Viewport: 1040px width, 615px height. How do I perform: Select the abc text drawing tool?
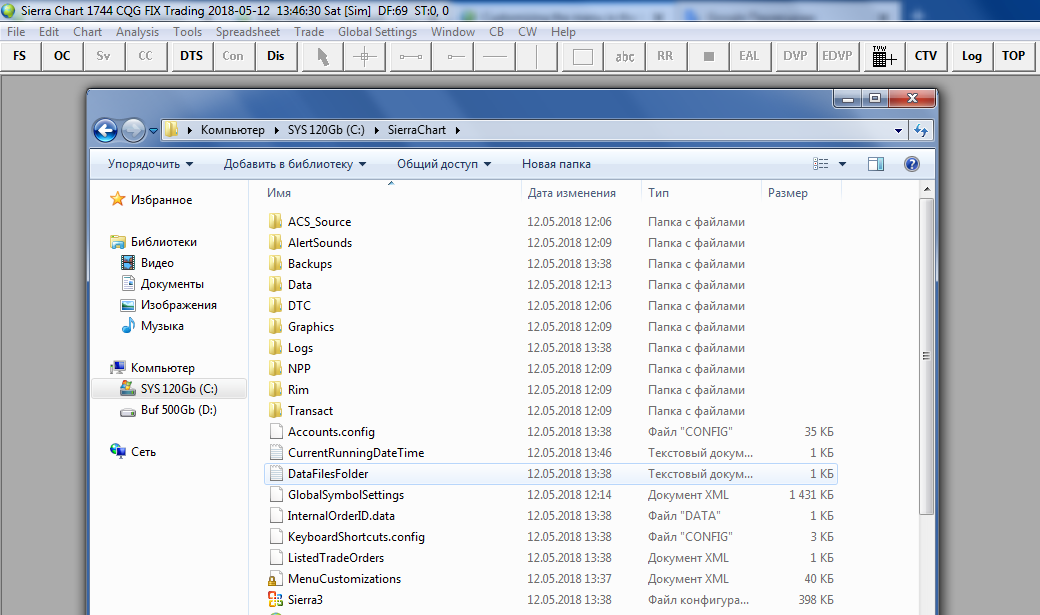pyautogui.click(x=625, y=56)
